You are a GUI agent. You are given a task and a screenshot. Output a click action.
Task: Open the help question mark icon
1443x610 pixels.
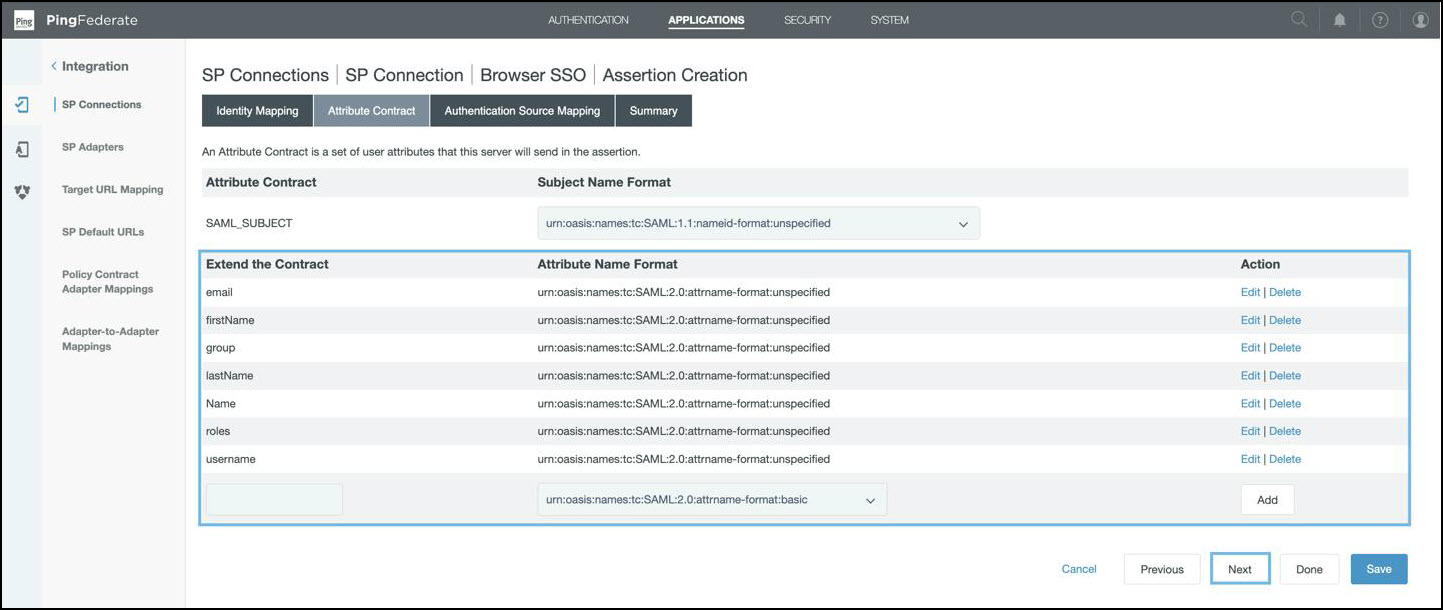(x=1380, y=20)
